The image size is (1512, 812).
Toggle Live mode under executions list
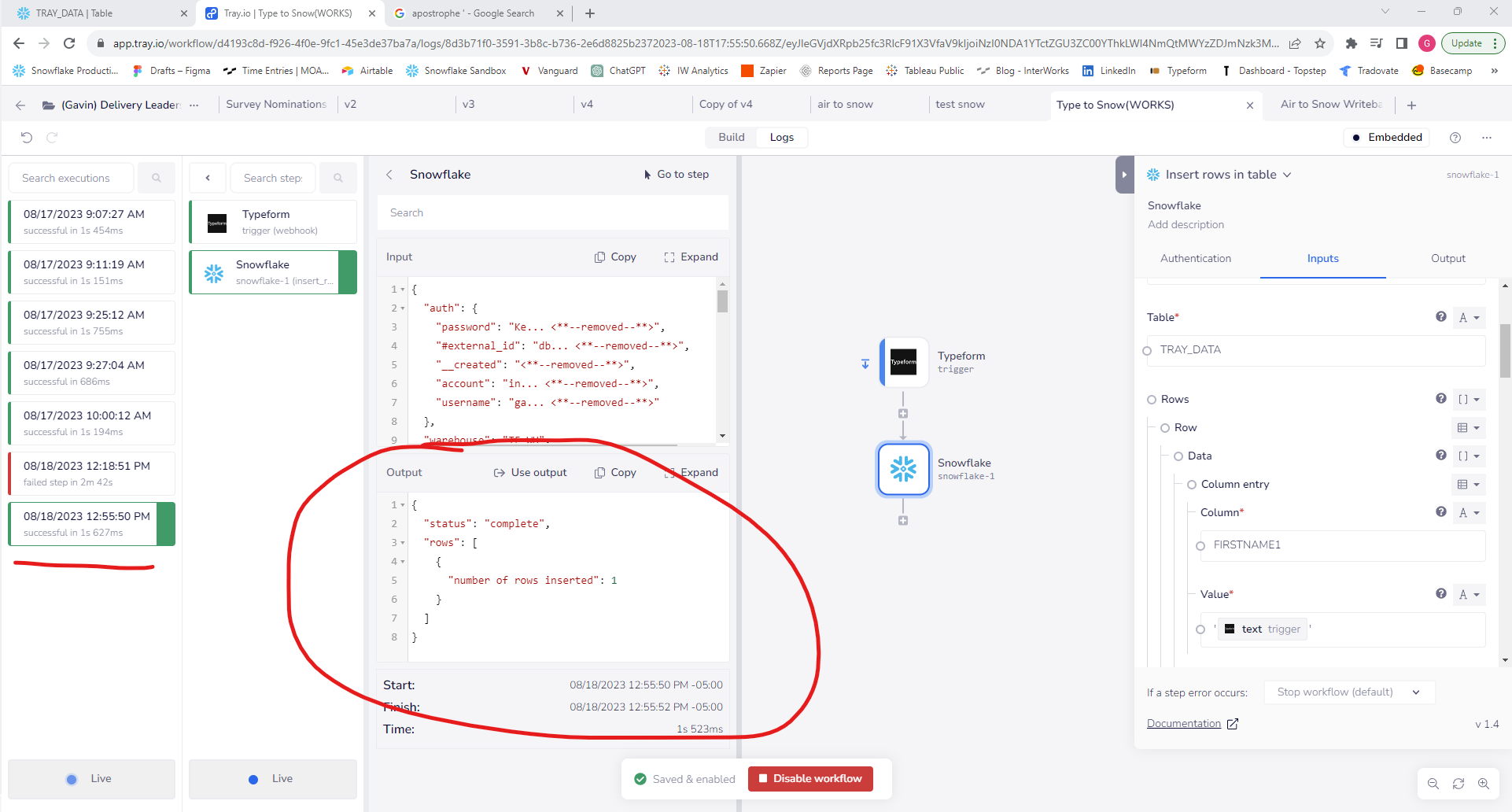pos(91,779)
